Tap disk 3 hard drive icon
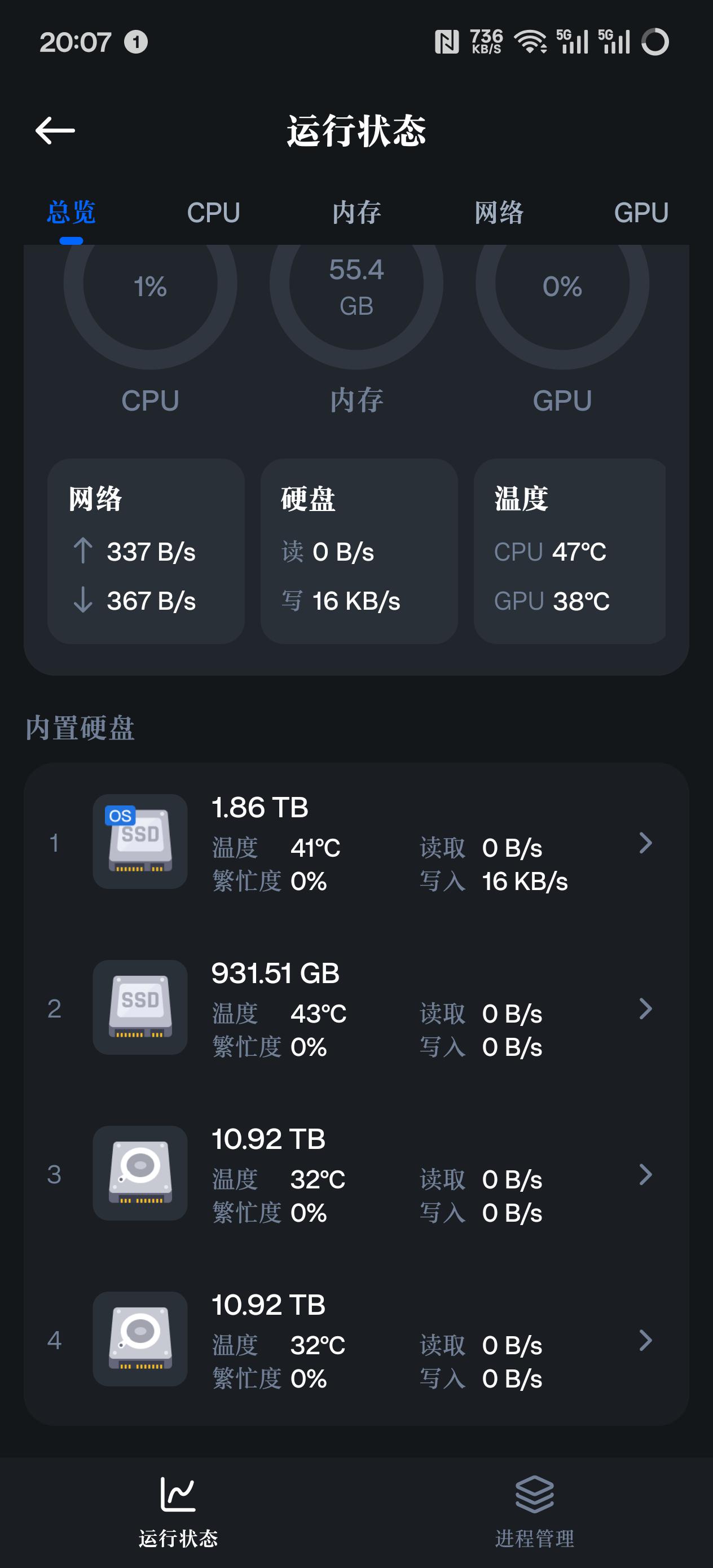The image size is (713, 1568). [x=140, y=1173]
